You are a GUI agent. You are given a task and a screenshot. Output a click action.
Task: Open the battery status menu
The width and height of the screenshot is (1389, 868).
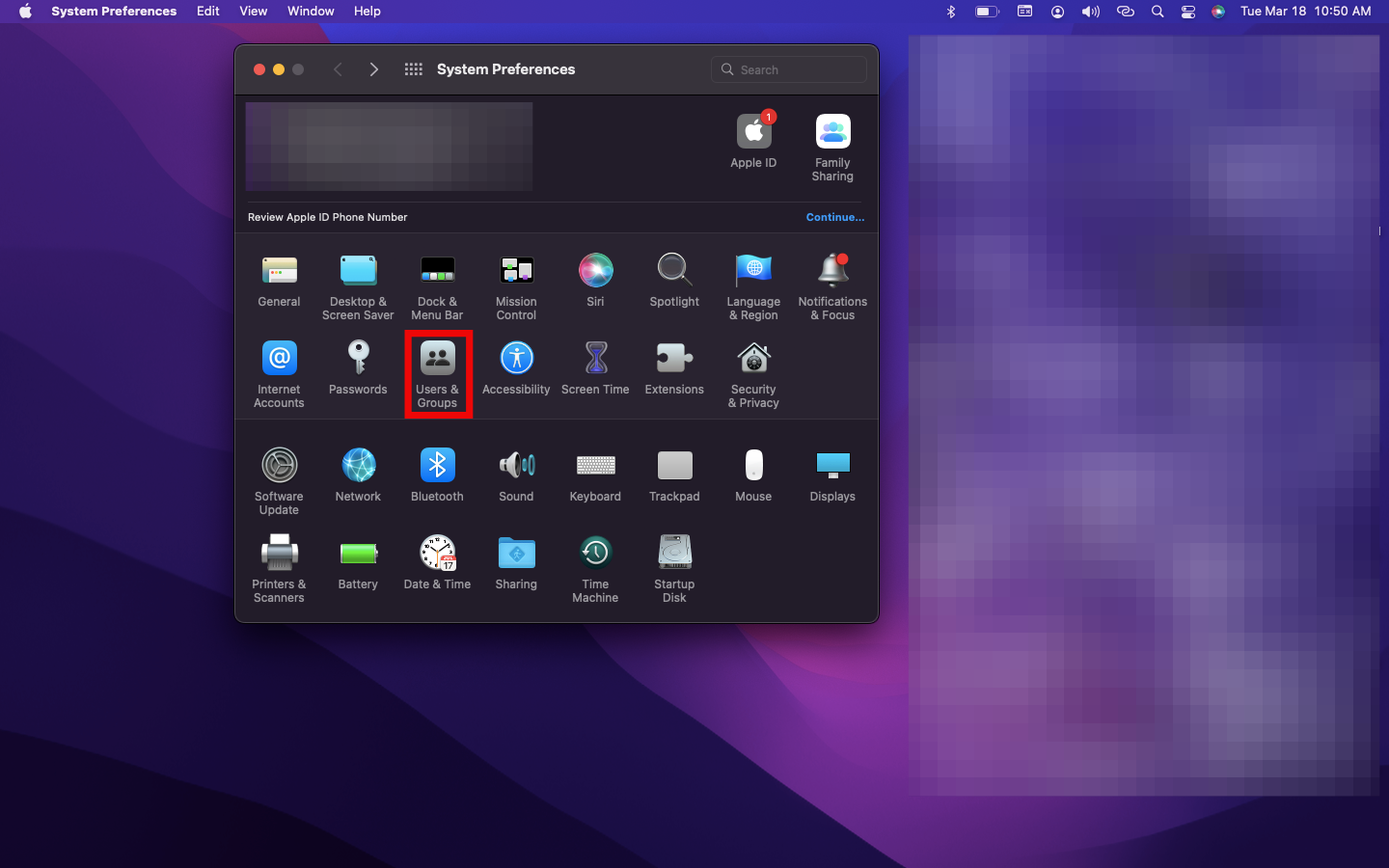coord(987,12)
